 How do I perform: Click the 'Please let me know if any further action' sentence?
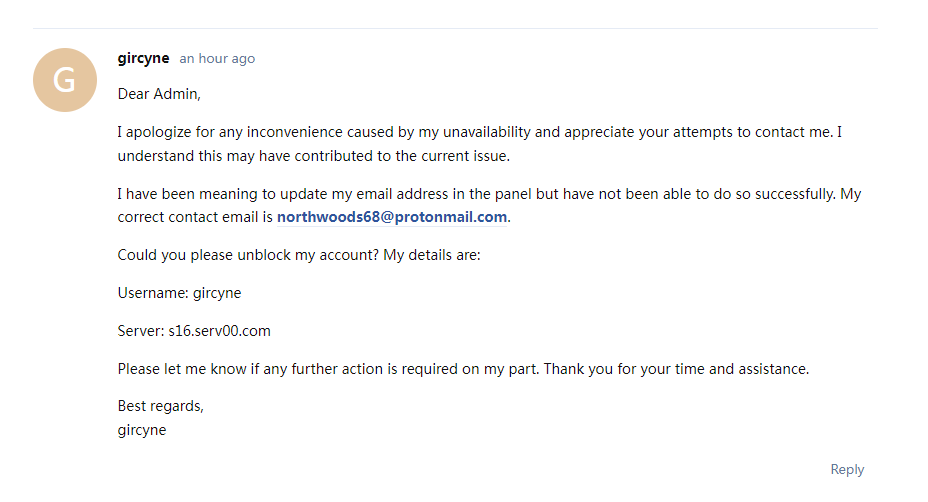pos(328,369)
